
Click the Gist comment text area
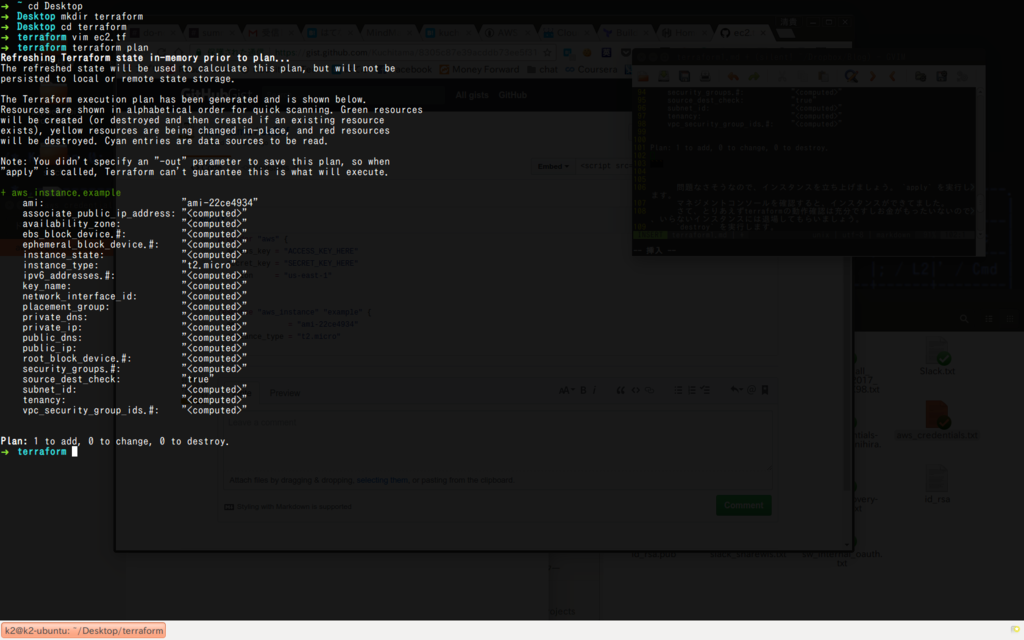496,440
